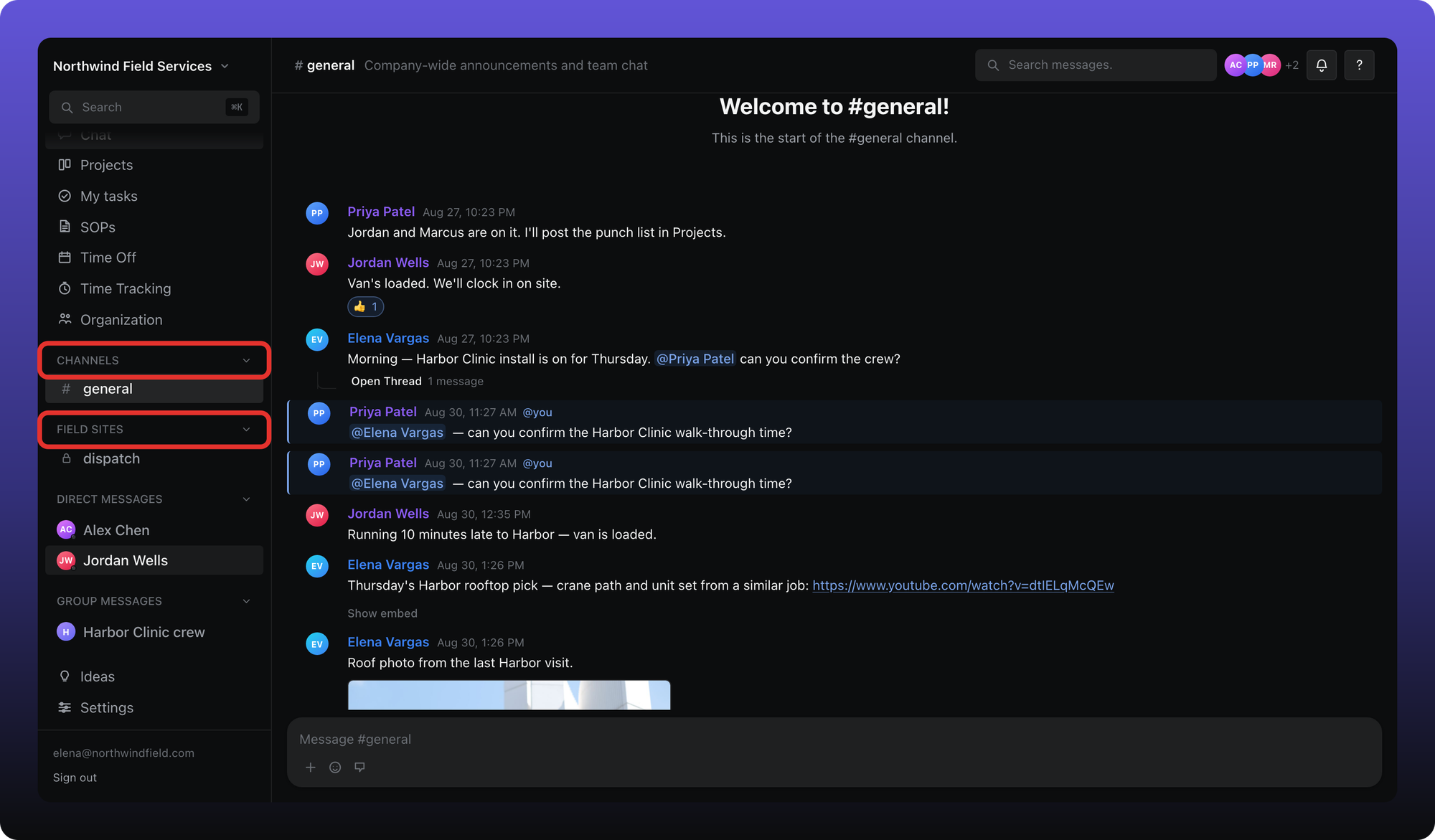Toggle the thumbs-up reaction on Jordan's message
The height and width of the screenshot is (840, 1435).
366,307
